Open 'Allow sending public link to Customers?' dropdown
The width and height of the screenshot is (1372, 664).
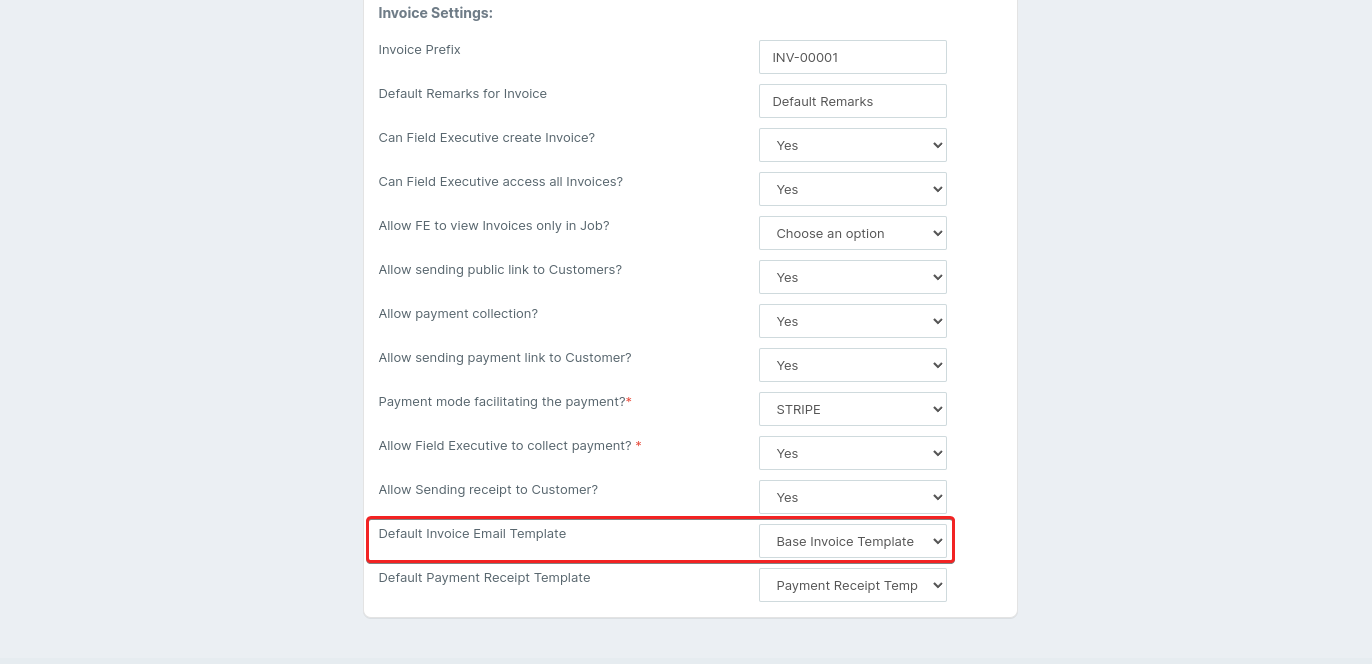(852, 277)
